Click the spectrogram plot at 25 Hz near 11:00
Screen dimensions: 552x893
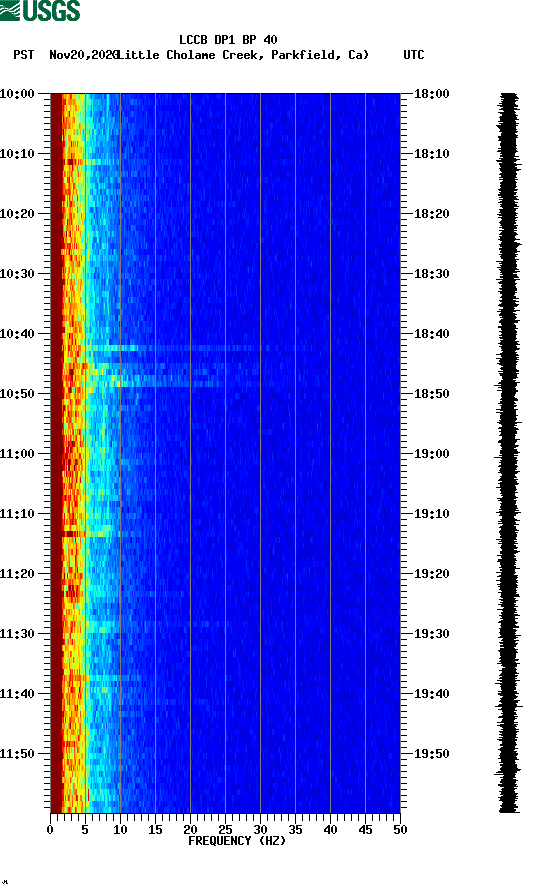point(225,453)
